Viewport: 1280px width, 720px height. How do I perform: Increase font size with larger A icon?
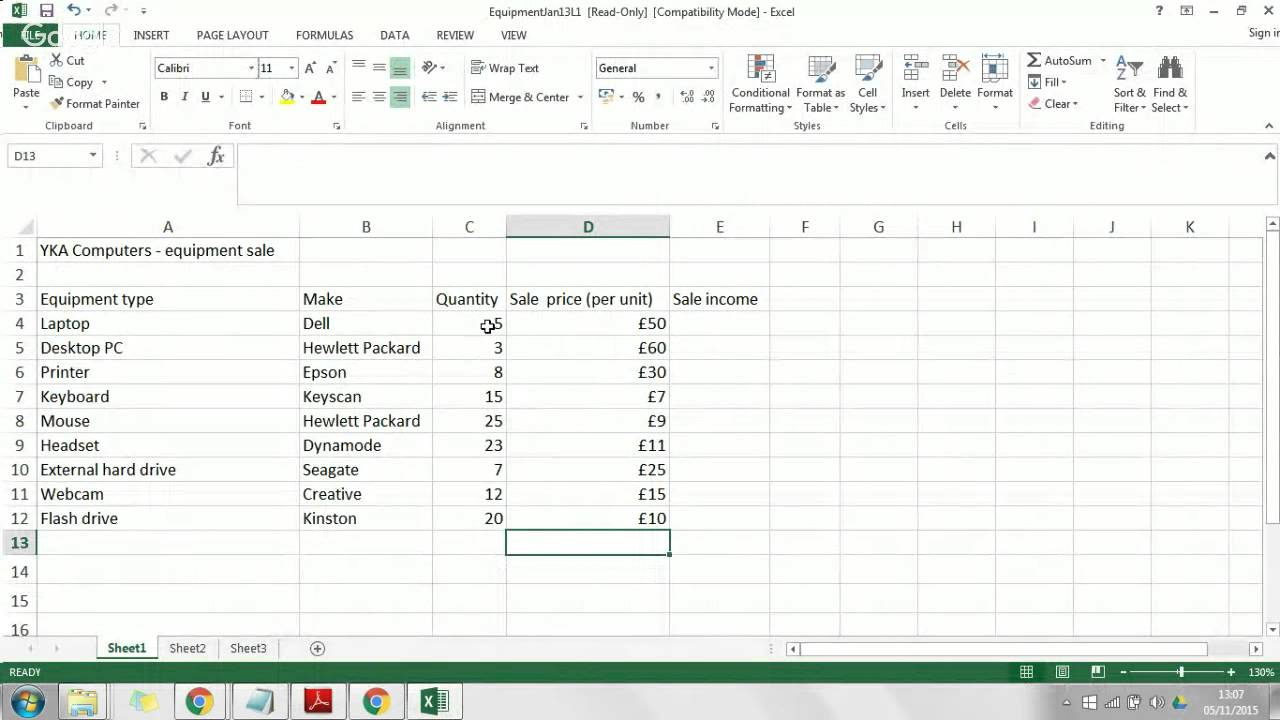[310, 68]
